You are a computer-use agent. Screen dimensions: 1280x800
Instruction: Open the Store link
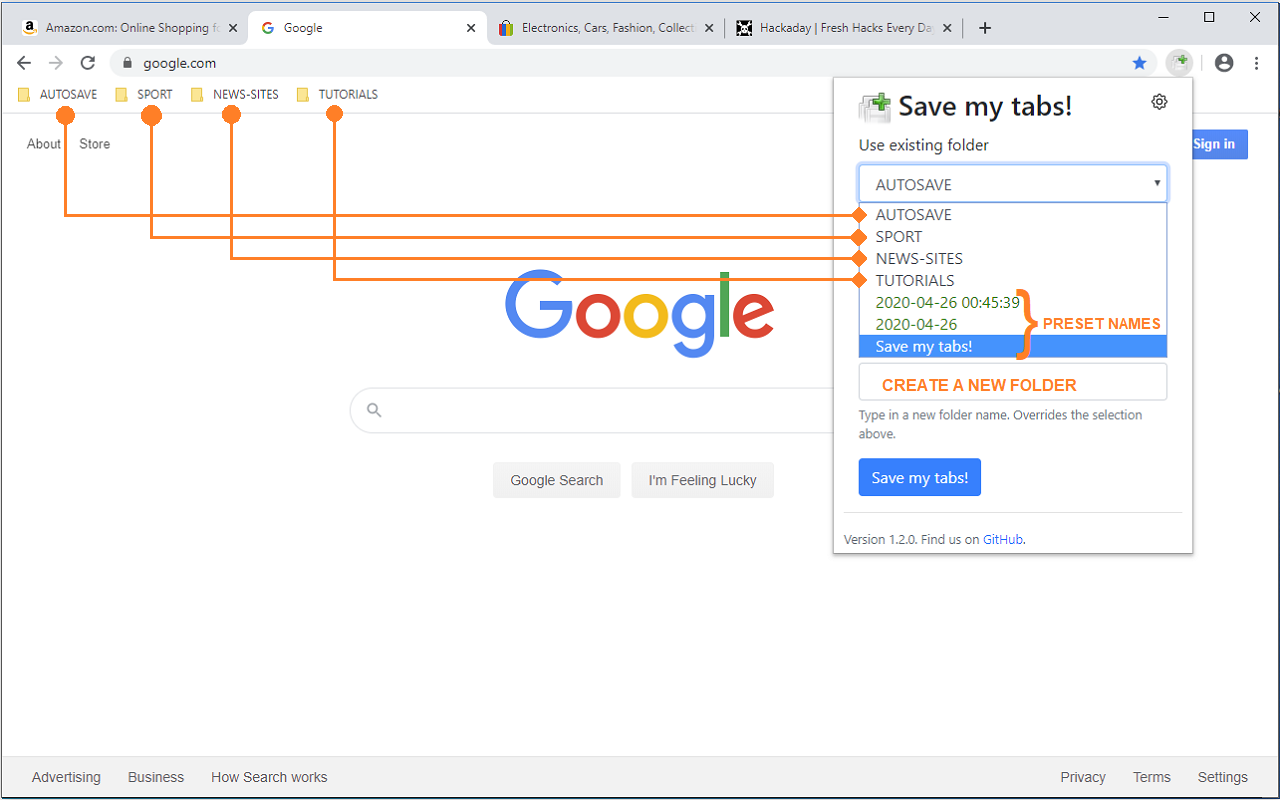coord(95,144)
